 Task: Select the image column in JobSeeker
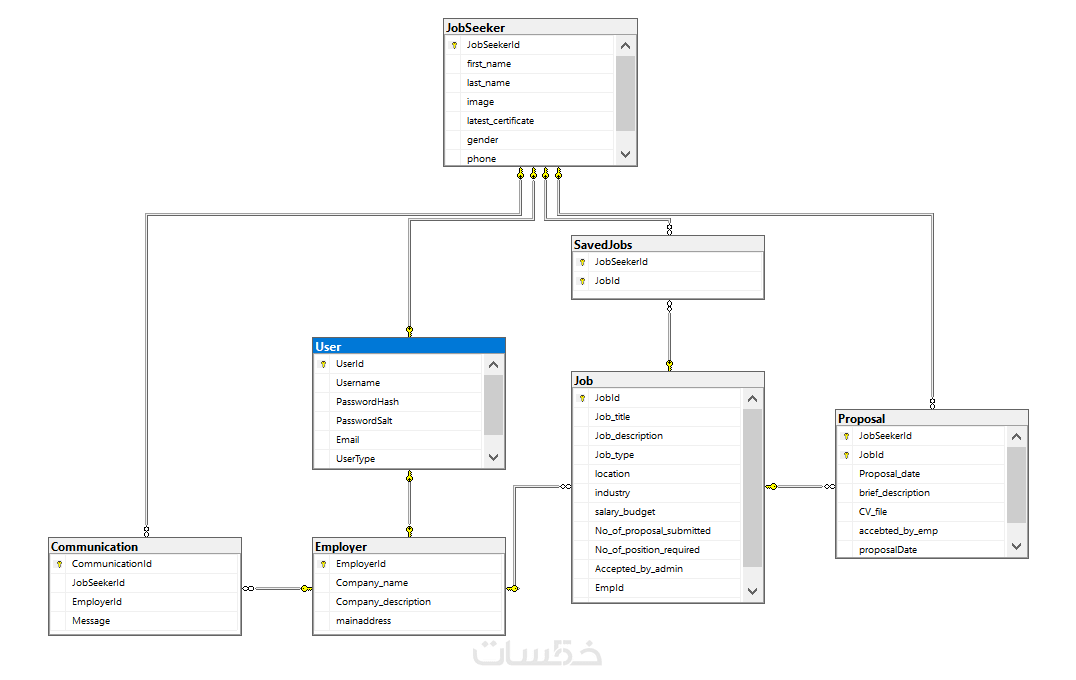[x=530, y=102]
